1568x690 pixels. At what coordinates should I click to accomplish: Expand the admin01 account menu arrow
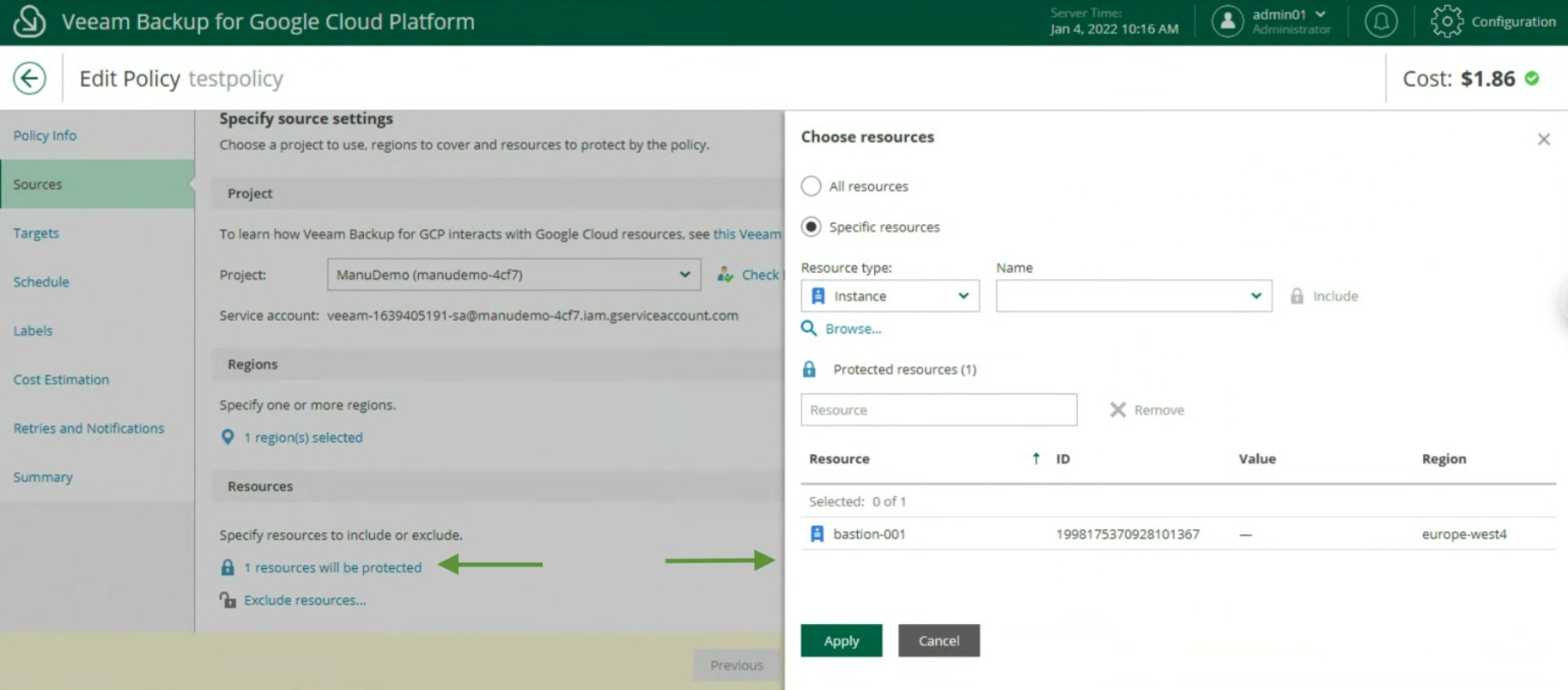1321,14
